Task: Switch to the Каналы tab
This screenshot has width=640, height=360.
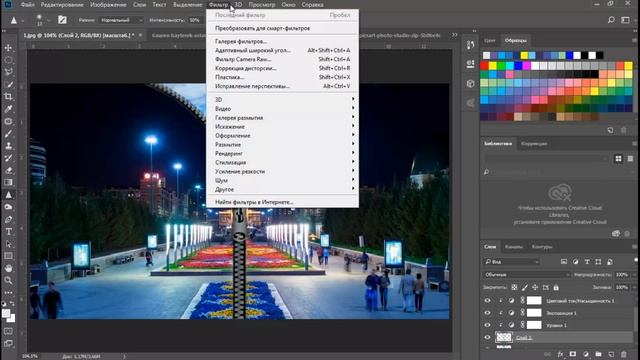Action: 513,247
